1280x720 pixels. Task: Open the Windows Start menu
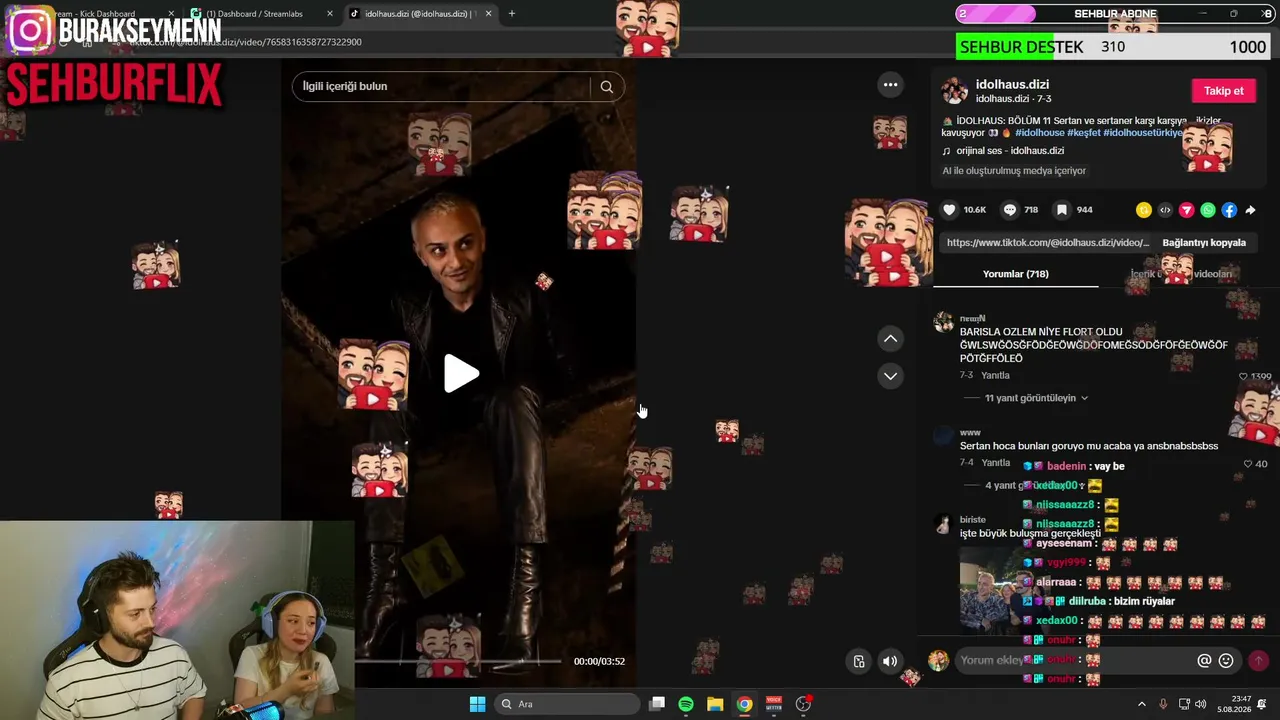click(x=477, y=704)
